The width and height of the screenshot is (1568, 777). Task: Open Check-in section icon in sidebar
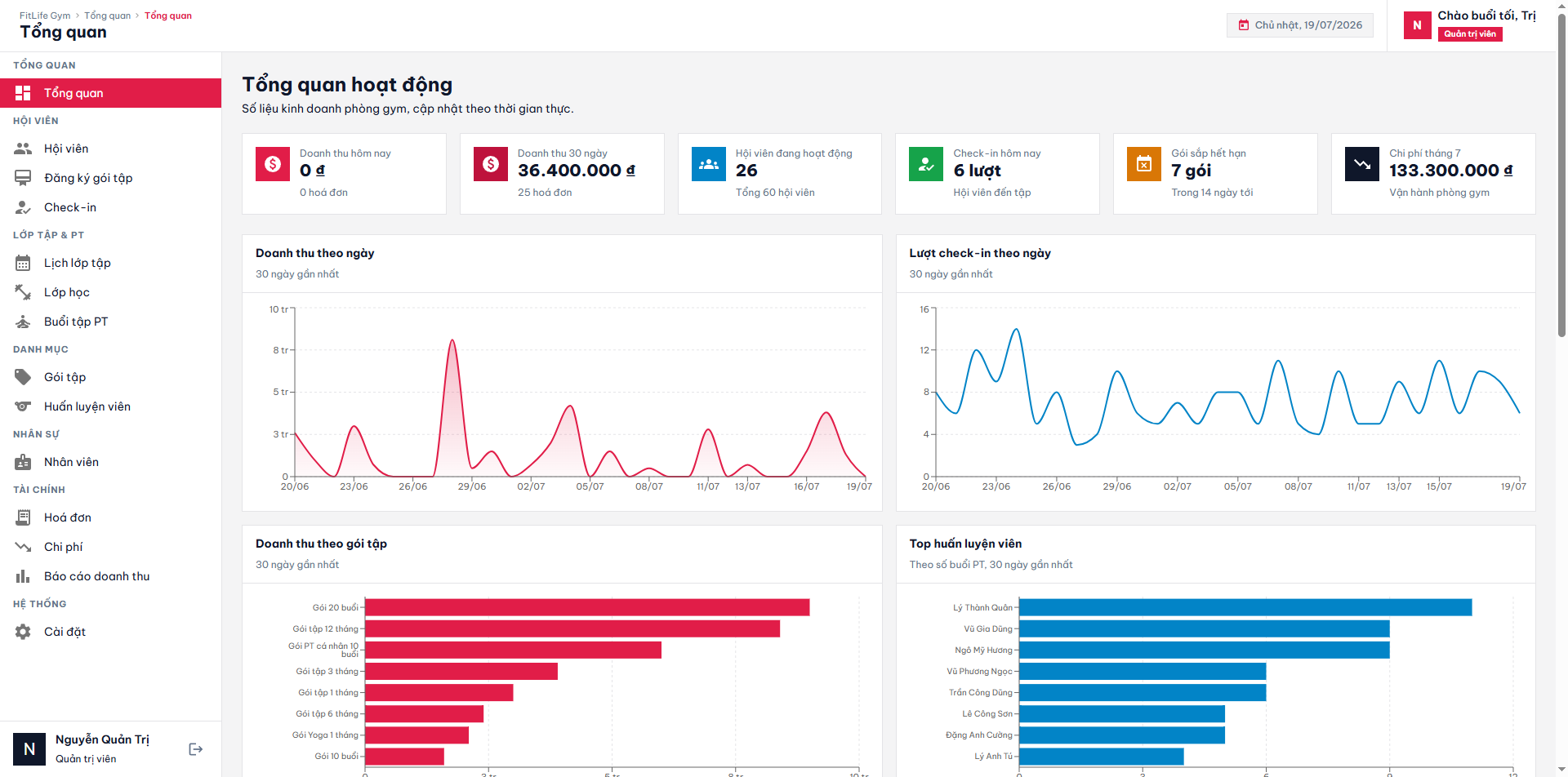coord(23,207)
